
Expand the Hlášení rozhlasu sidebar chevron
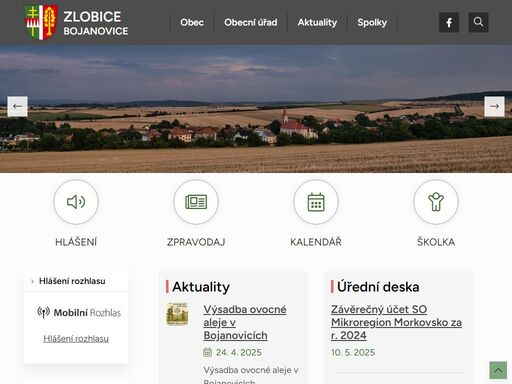tap(32, 282)
